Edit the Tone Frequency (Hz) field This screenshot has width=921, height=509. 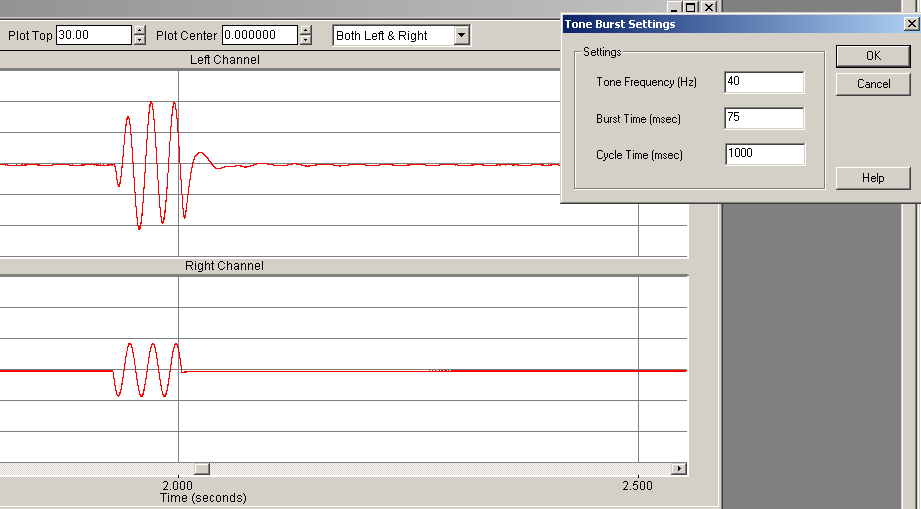764,82
